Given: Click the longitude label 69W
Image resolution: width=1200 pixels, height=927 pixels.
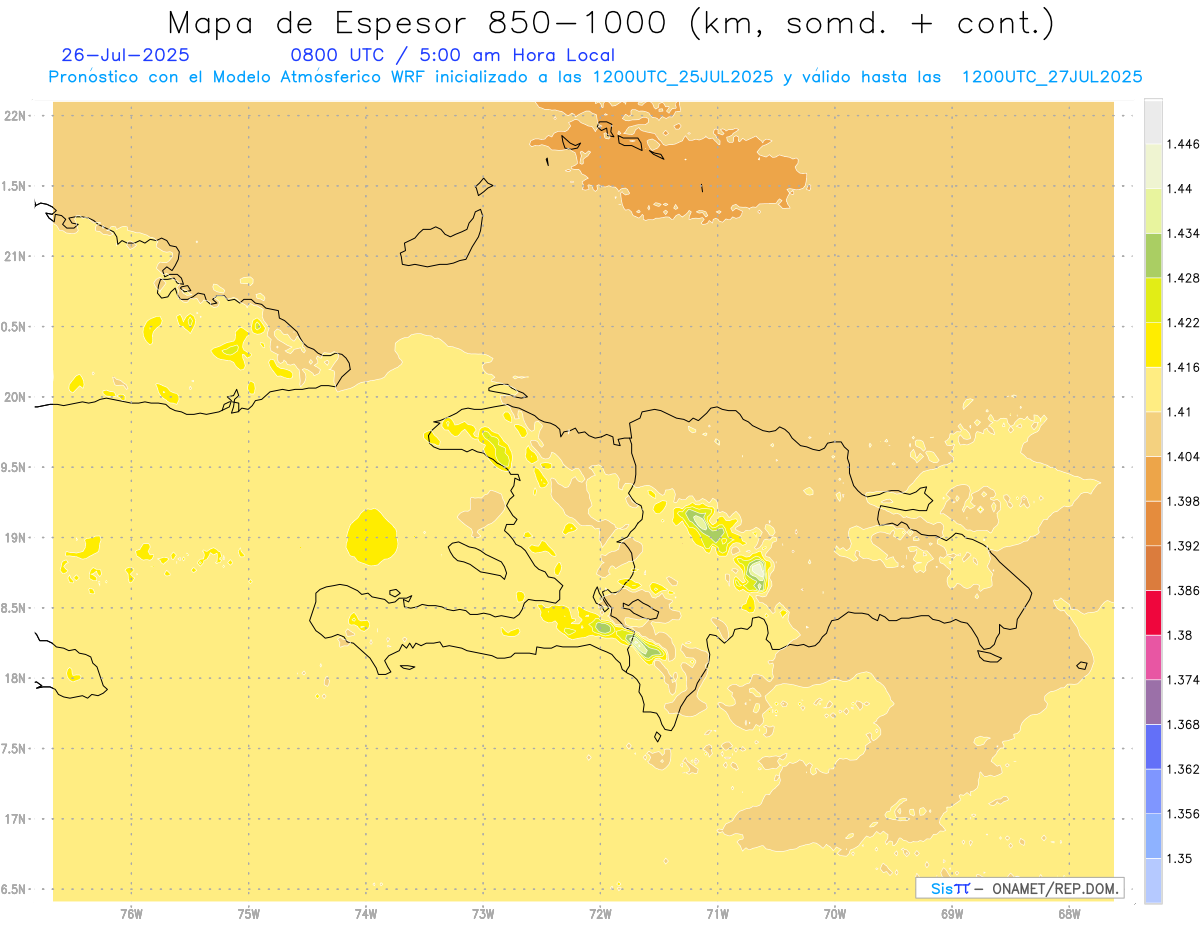Looking at the screenshot, I should coord(952,914).
